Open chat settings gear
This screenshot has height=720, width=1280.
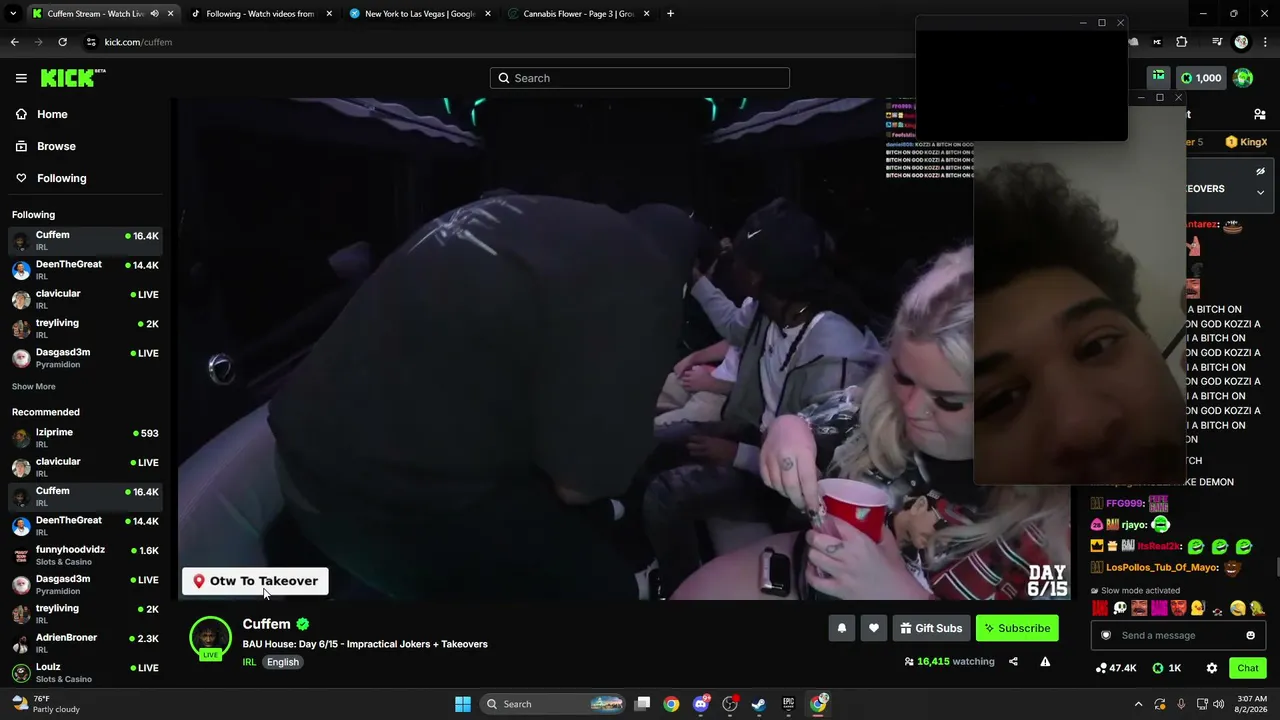[x=1212, y=668]
